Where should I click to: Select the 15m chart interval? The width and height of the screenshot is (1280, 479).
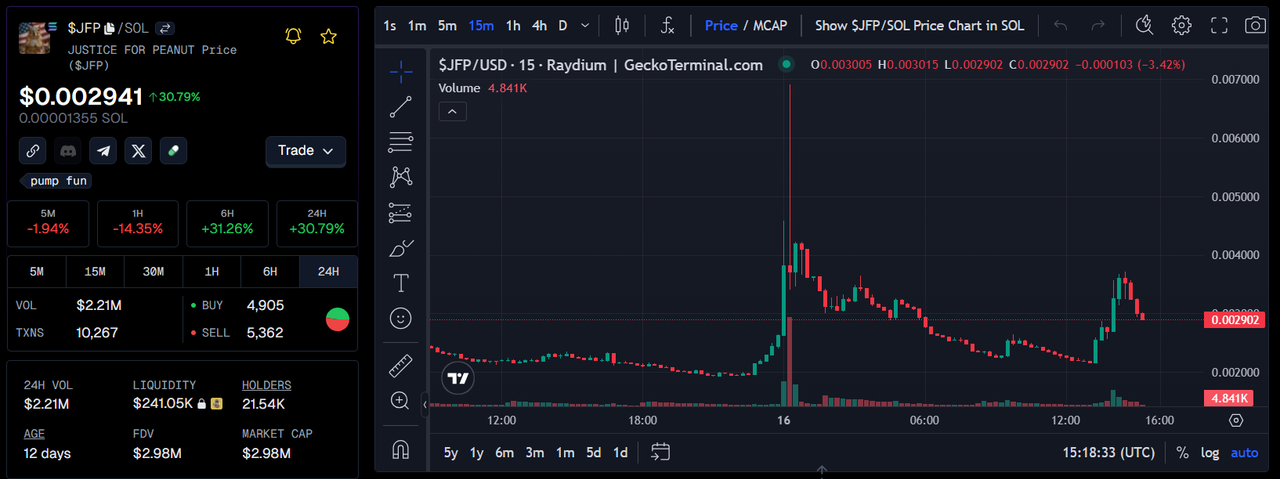(x=480, y=25)
